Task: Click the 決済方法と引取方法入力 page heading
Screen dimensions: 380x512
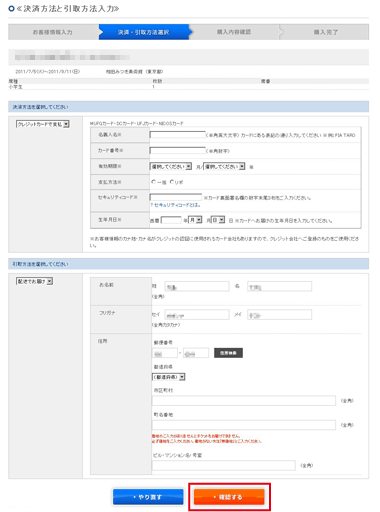Action: point(68,9)
